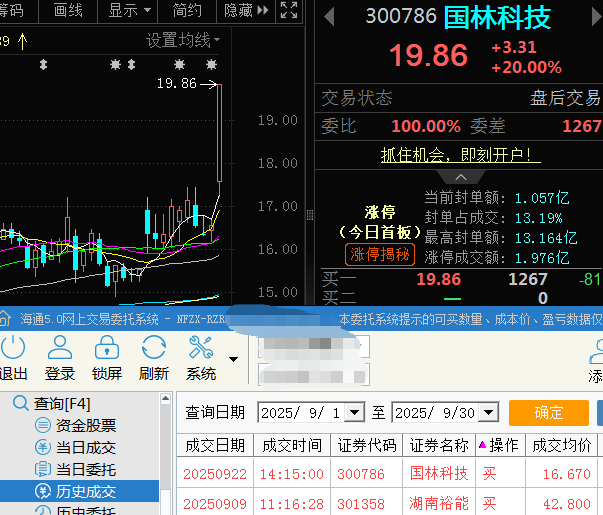
Task: Click the last star marker above latest candle
Action: pos(211,64)
